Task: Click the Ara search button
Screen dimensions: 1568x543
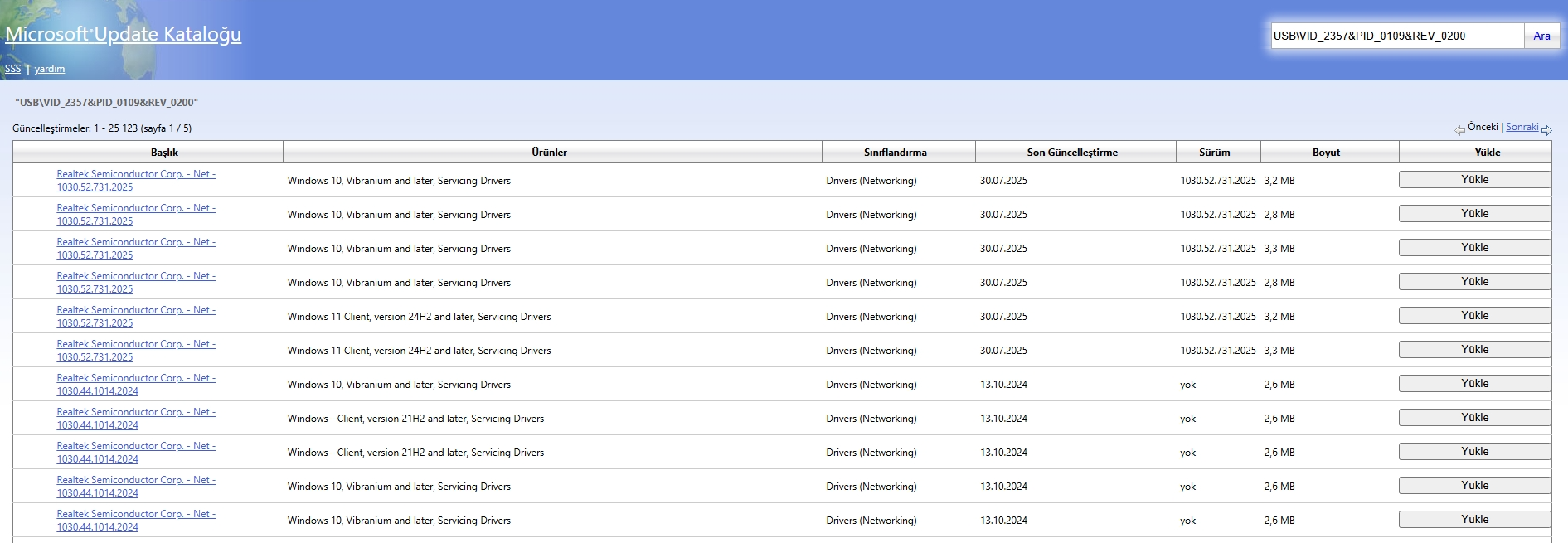Action: pos(1541,36)
